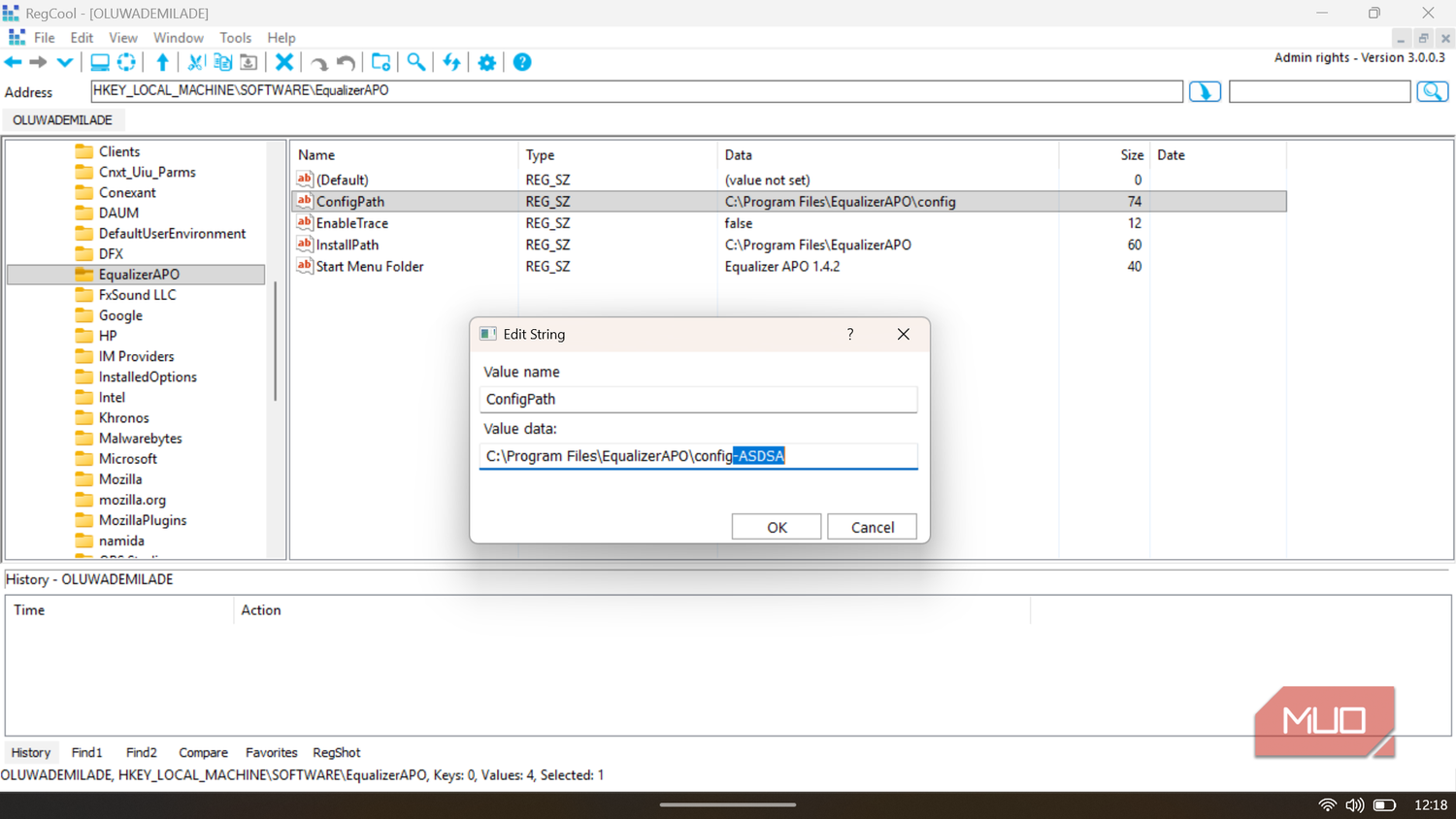Click the undo arrow icon
This screenshot has width=1456, height=819.
coord(346,63)
